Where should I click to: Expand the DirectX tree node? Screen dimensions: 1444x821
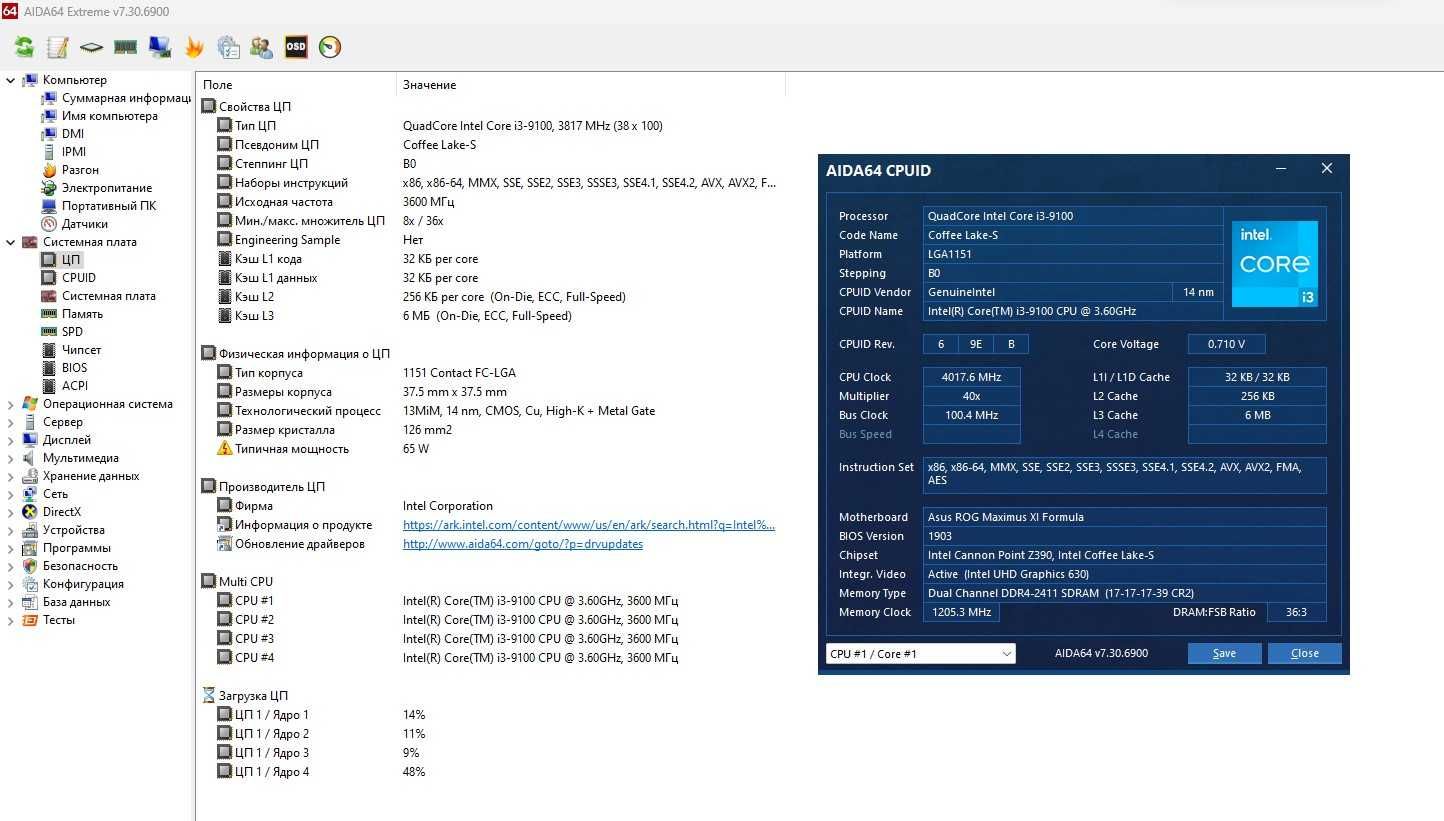(x=10, y=512)
